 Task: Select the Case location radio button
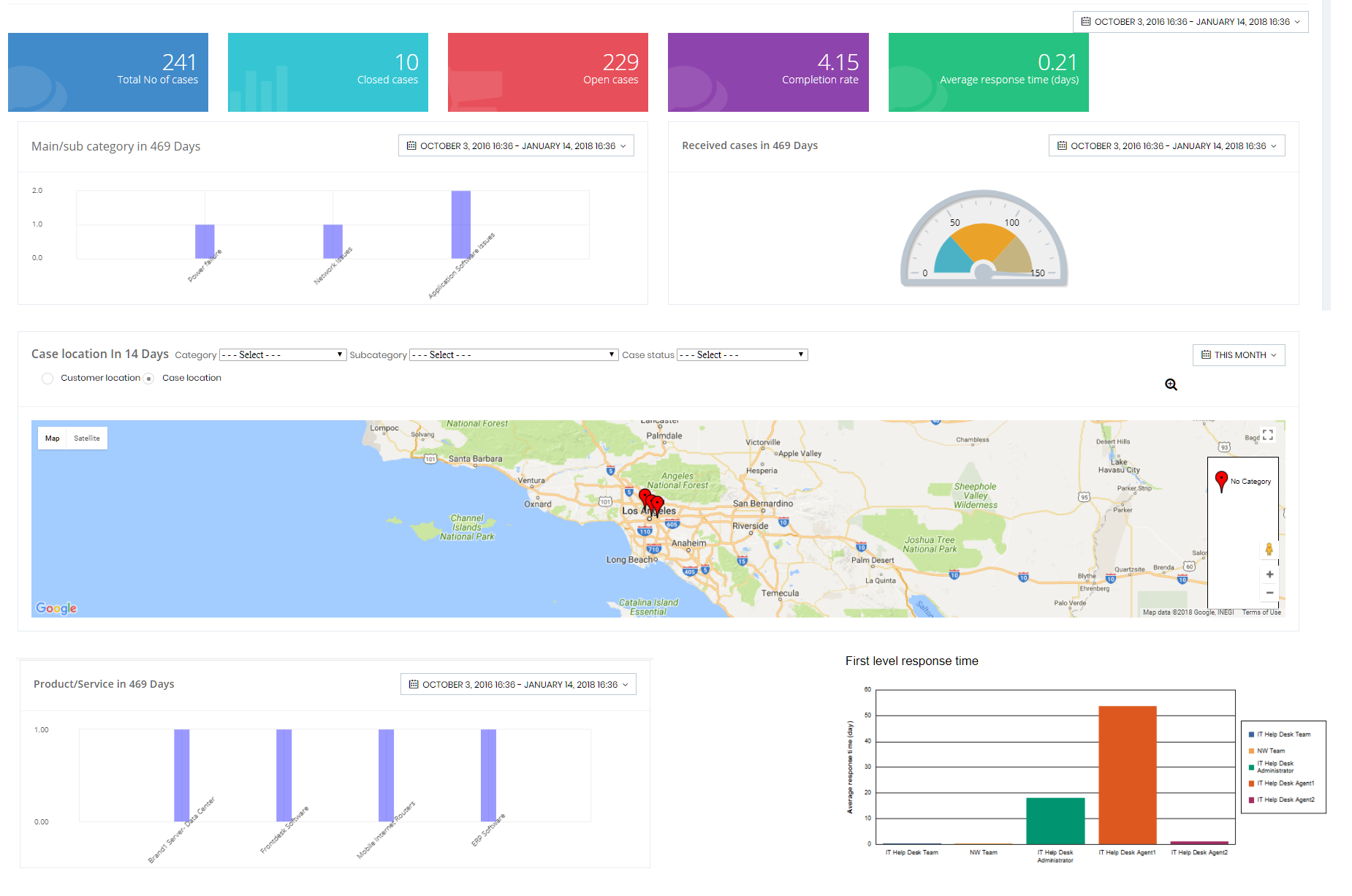point(148,379)
